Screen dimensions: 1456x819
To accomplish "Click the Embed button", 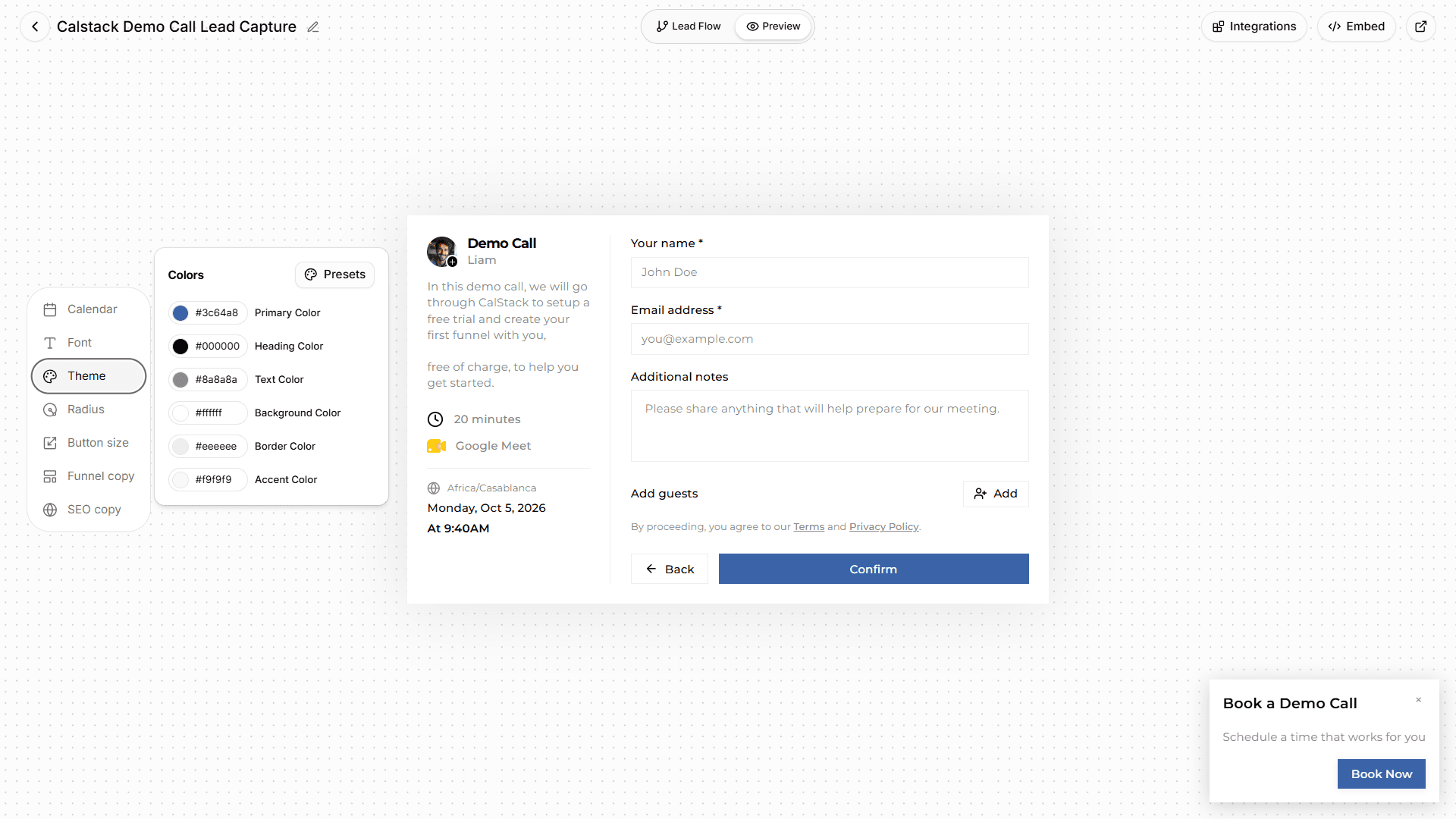I will pos(1356,27).
